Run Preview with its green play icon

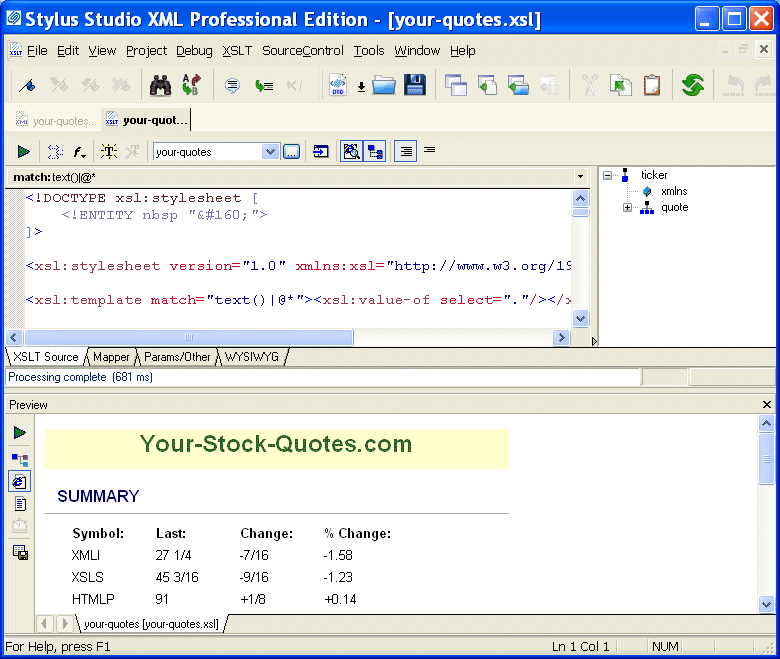20,433
